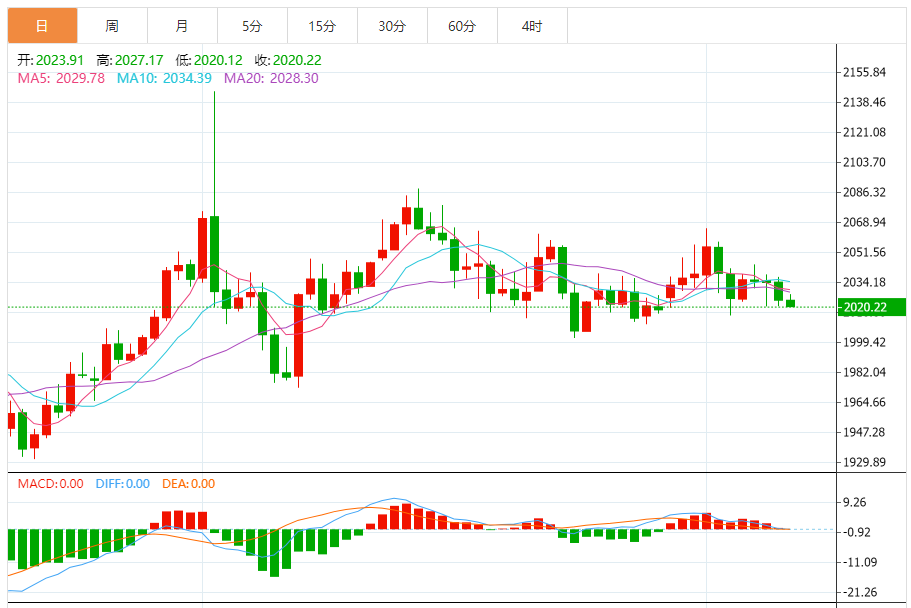Image resolution: width=911 pixels, height=608 pixels.
Task: Click the green 2020.22 current price tag
Action: 871,307
